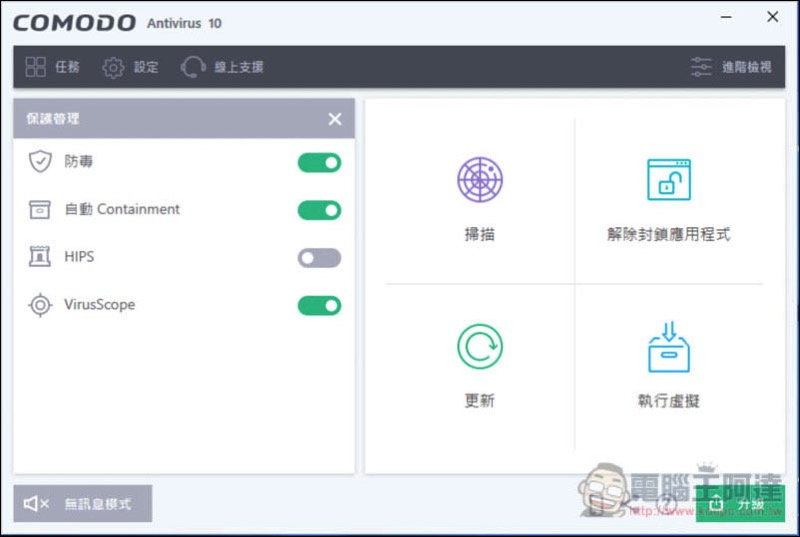Run 更新 update with the green circular arrow
Screen dimensions: 800x537
click(x=480, y=347)
